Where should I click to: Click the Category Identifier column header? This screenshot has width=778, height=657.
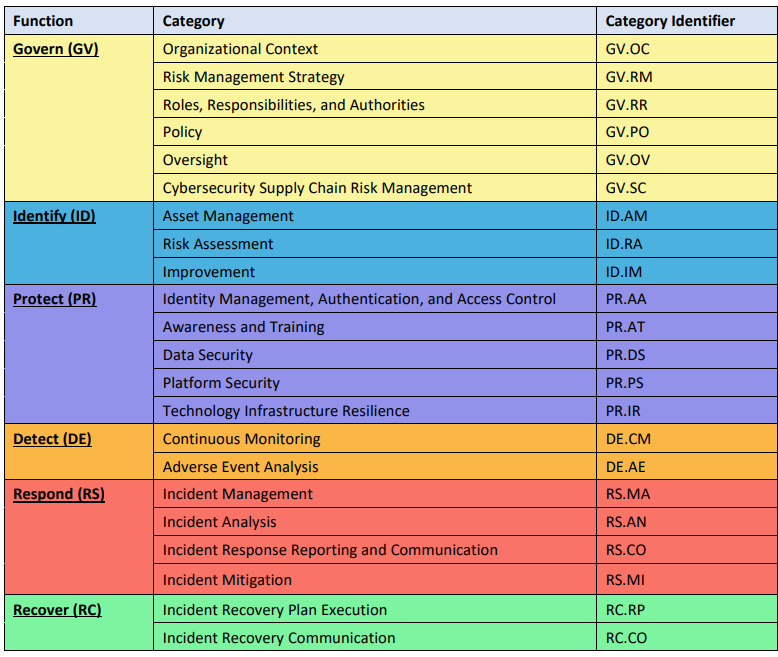670,21
